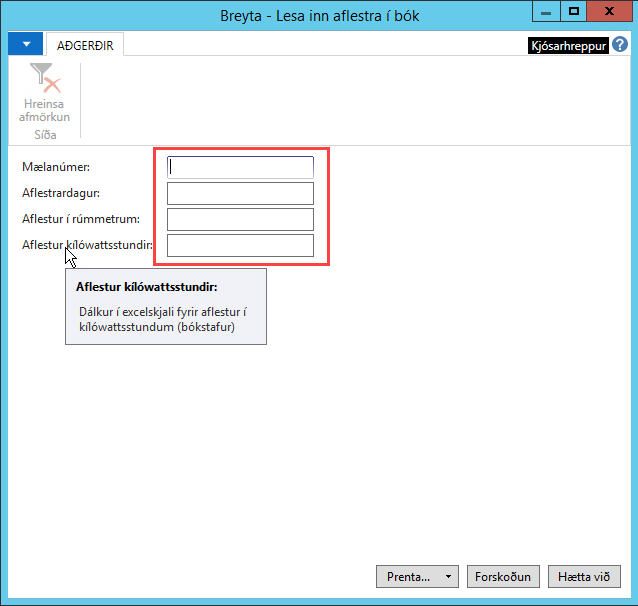This screenshot has height=606, width=638.
Task: Click the Mælanúmer label text
Action: 56,167
